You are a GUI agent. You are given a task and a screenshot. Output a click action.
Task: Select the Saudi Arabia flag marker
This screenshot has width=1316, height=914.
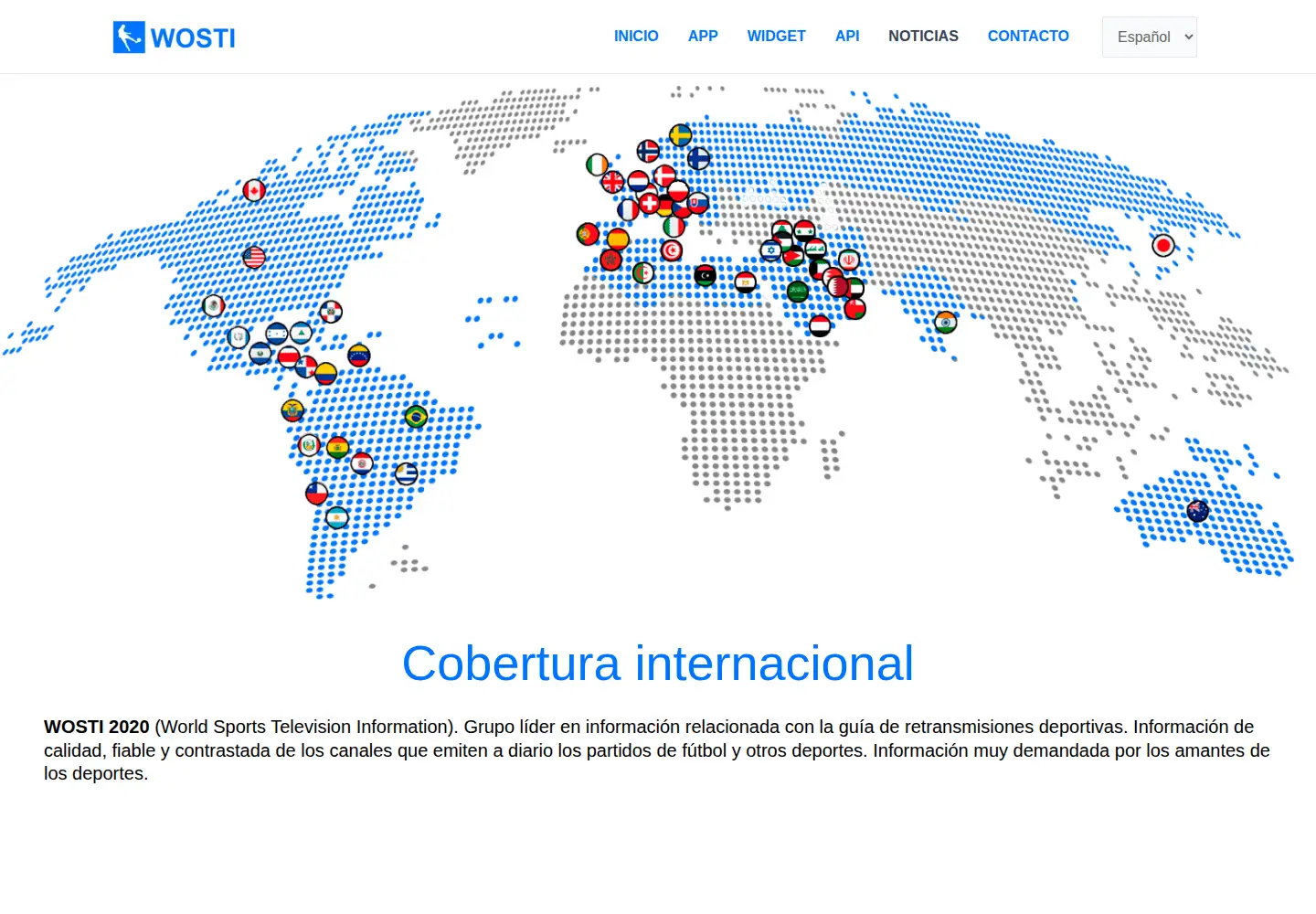798,292
